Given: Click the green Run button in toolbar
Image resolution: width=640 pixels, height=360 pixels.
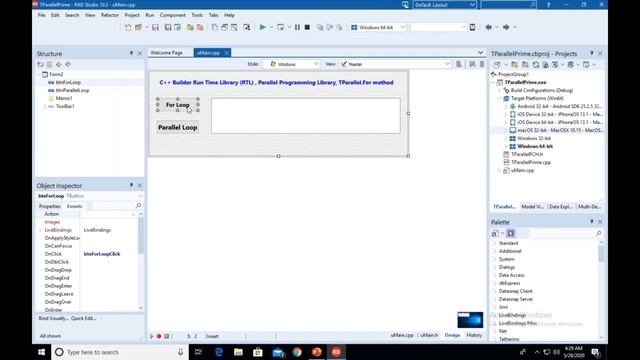Looking at the screenshot, I should coord(262,27).
